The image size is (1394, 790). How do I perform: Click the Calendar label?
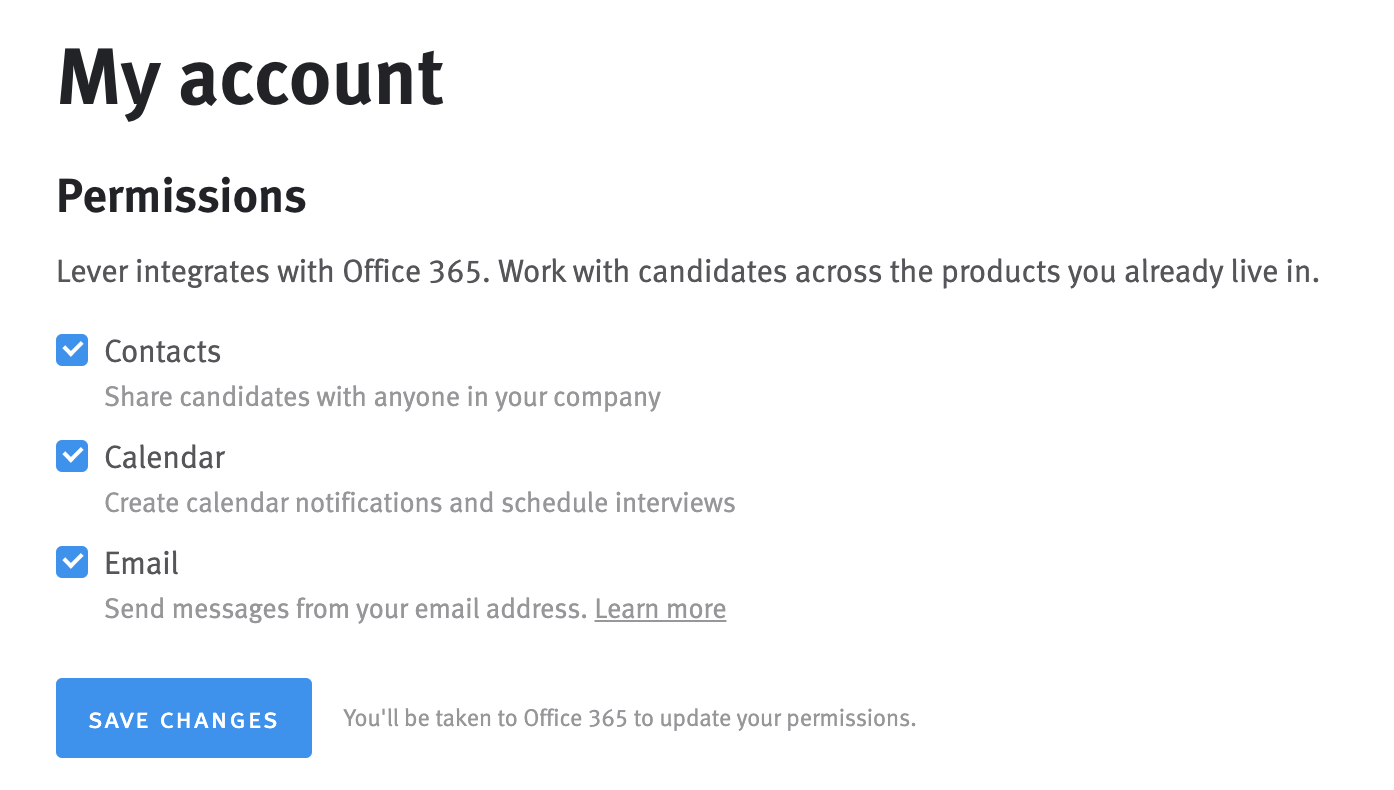(x=164, y=457)
